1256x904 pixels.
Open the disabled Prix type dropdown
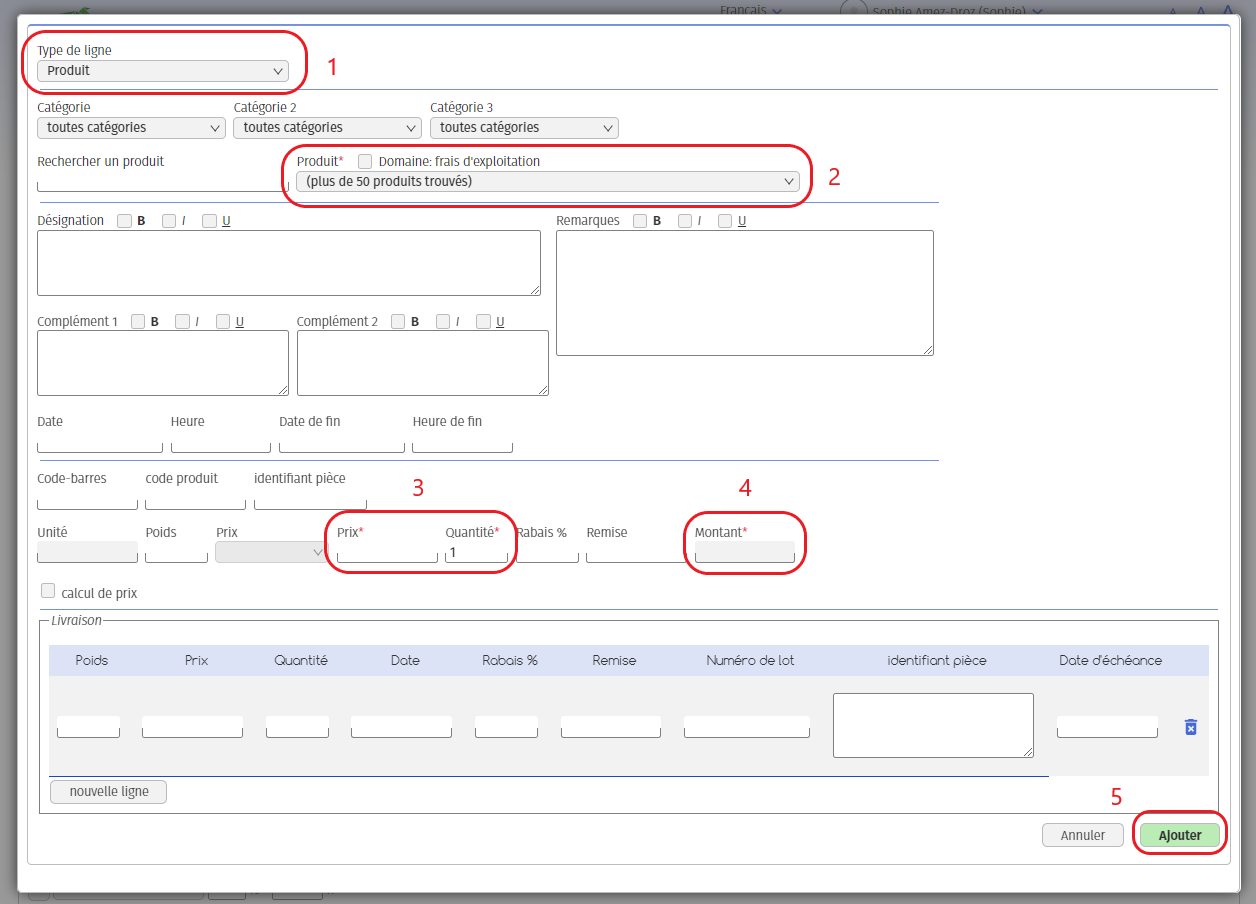pos(271,552)
